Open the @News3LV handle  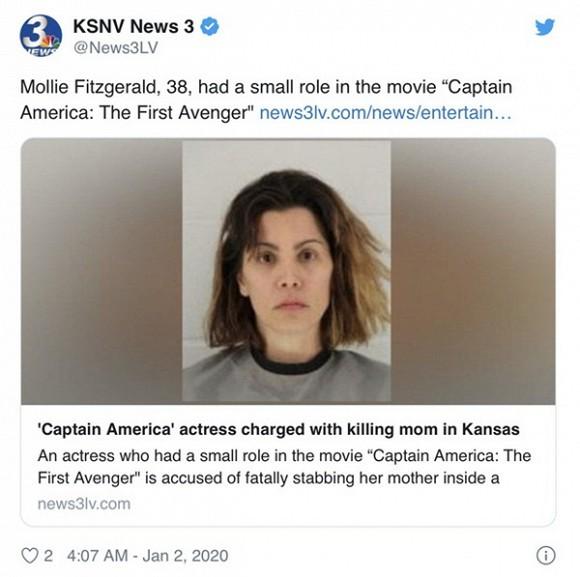point(116,47)
